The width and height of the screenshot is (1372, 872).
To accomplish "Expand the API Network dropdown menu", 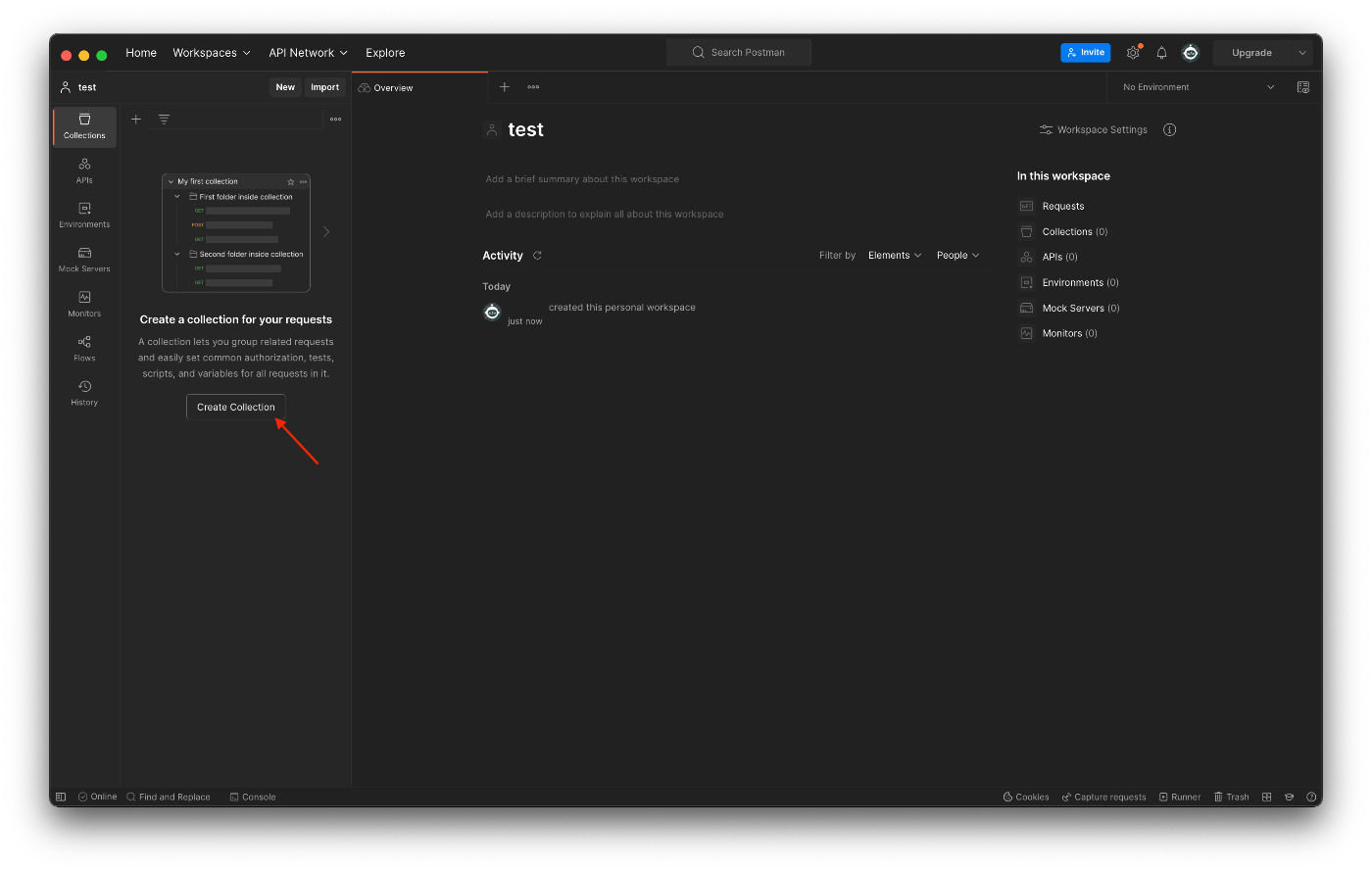I will tap(308, 53).
